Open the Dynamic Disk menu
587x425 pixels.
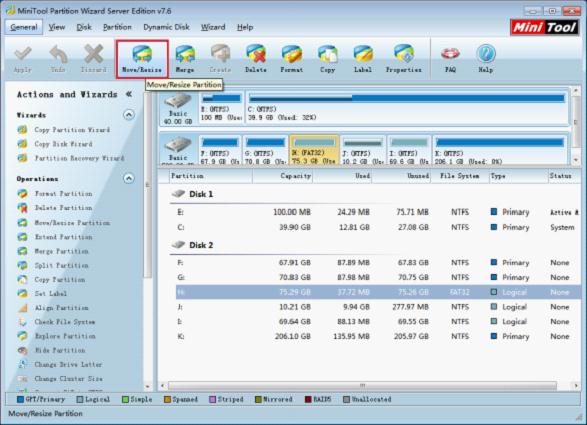(166, 27)
